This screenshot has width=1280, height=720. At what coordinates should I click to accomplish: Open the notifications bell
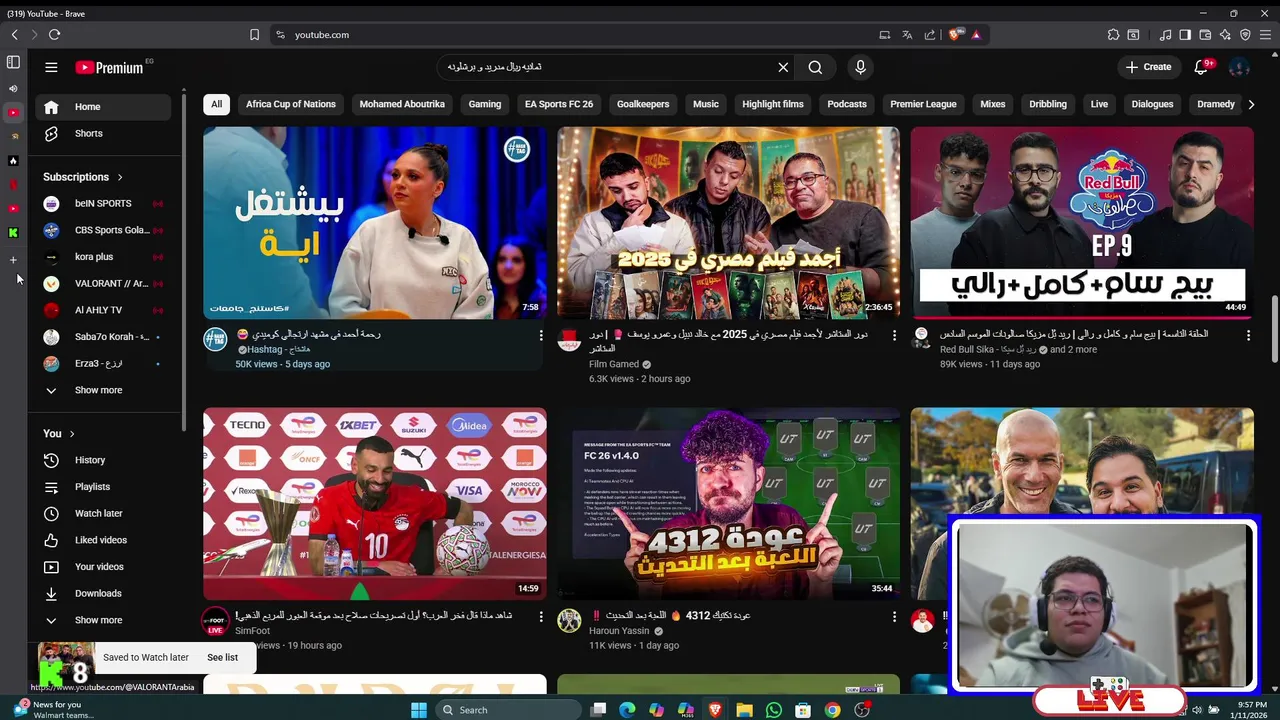click(1202, 67)
